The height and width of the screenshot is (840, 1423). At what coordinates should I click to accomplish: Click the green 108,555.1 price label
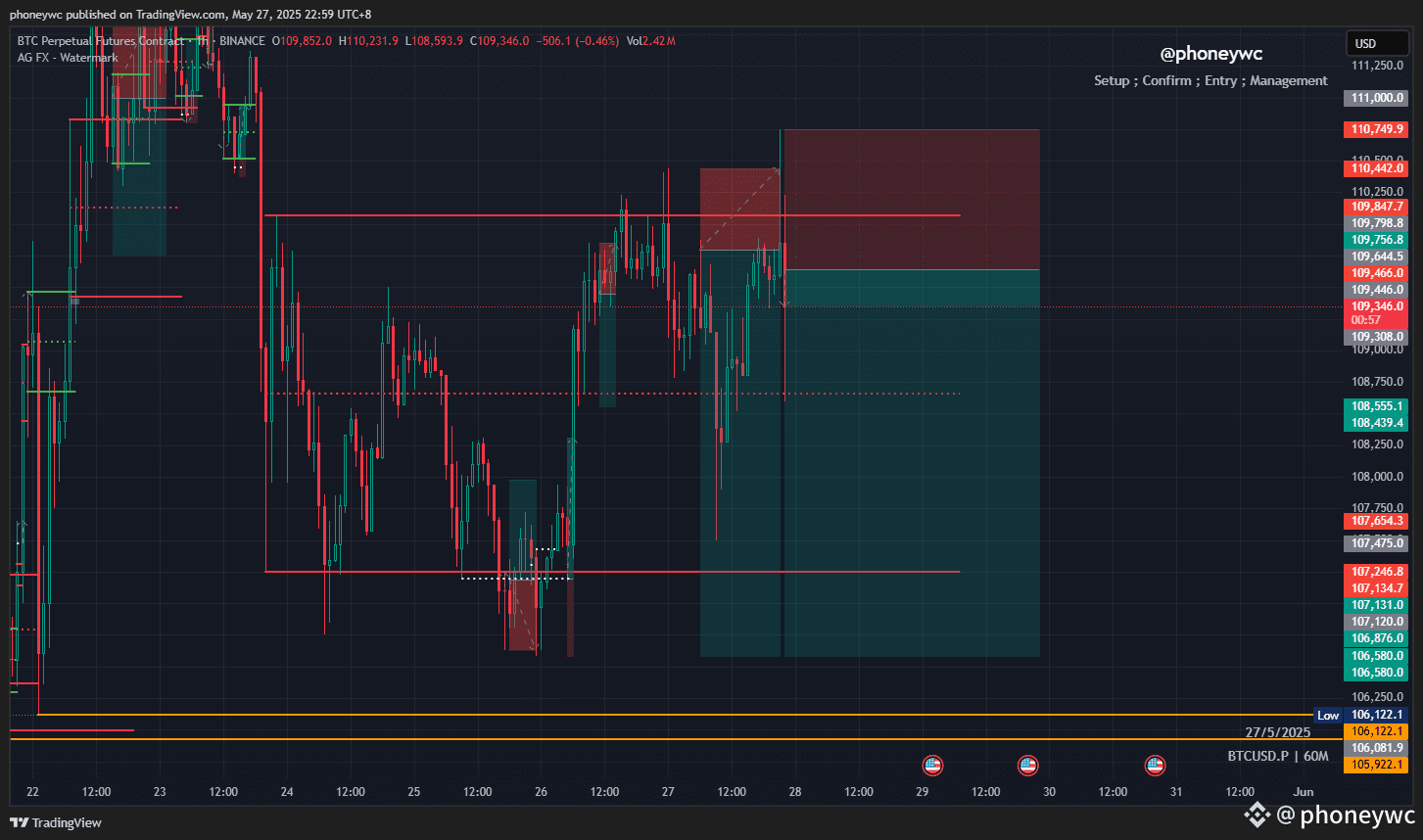coord(1377,406)
